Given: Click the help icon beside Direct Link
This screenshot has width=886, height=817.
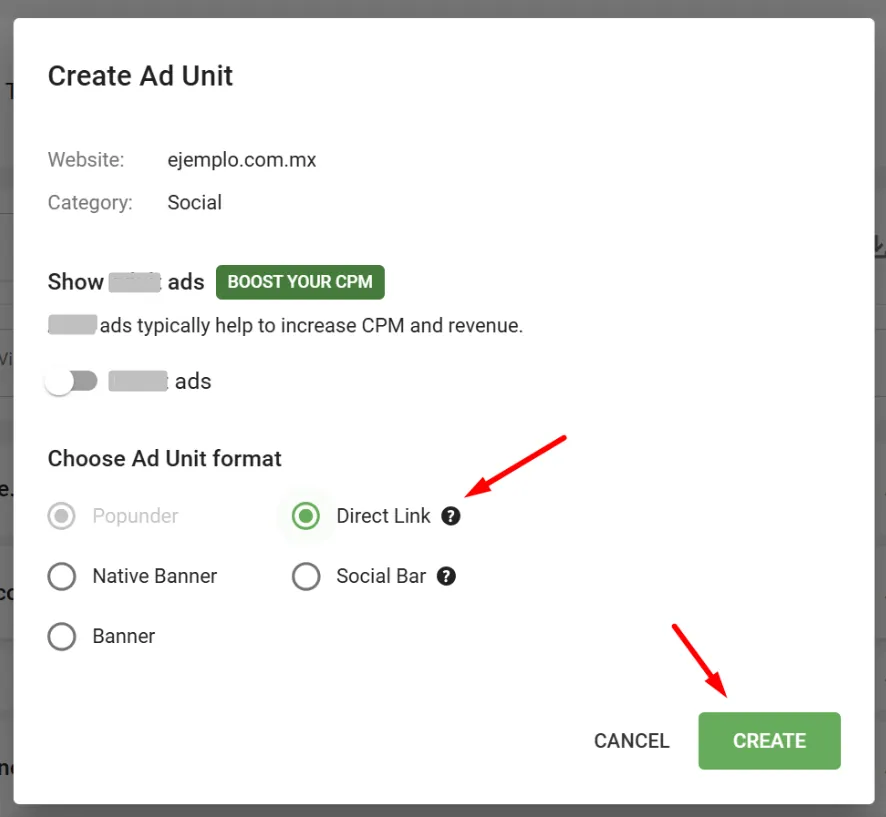Looking at the screenshot, I should (451, 516).
